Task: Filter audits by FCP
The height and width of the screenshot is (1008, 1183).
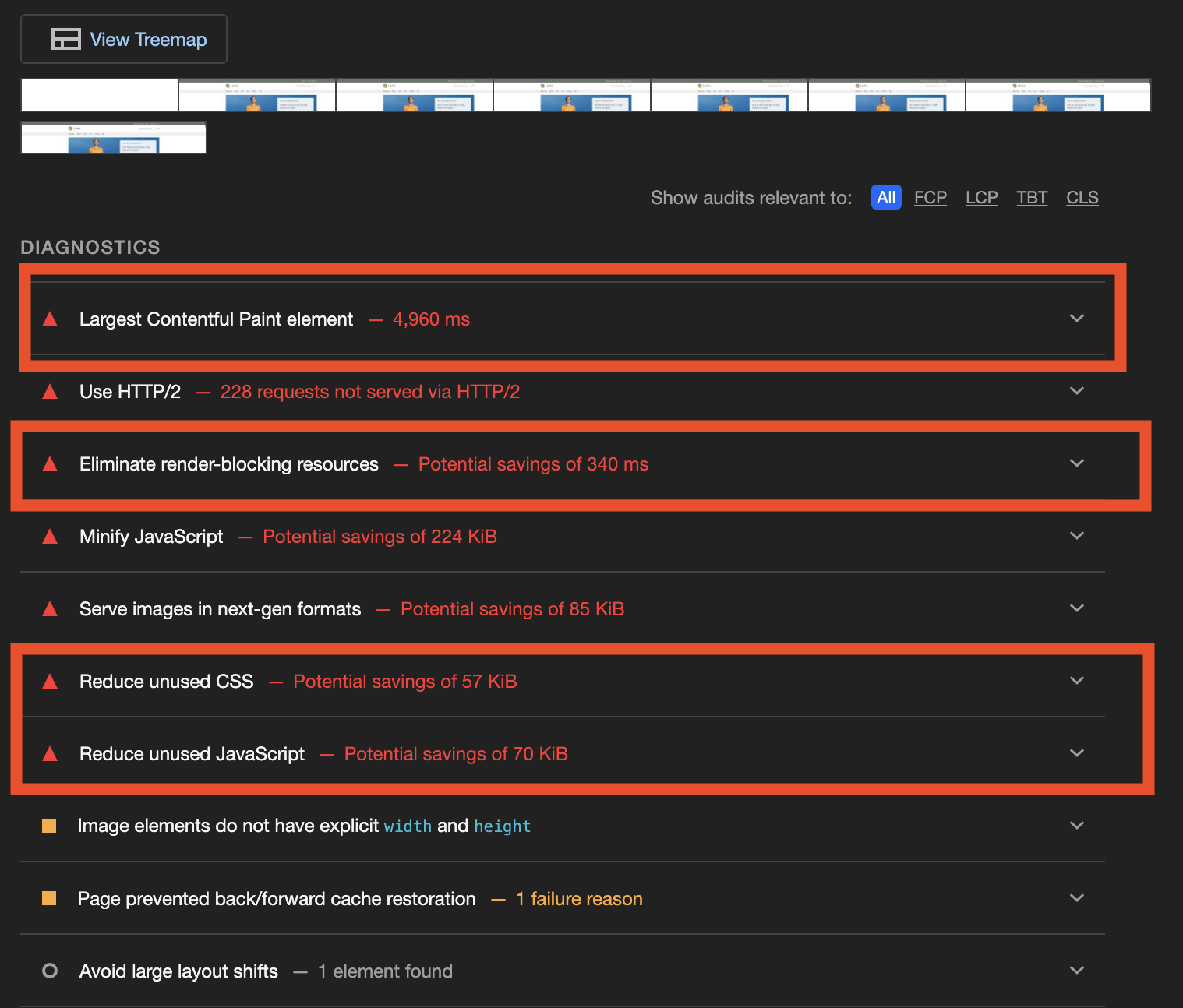Action: point(930,198)
